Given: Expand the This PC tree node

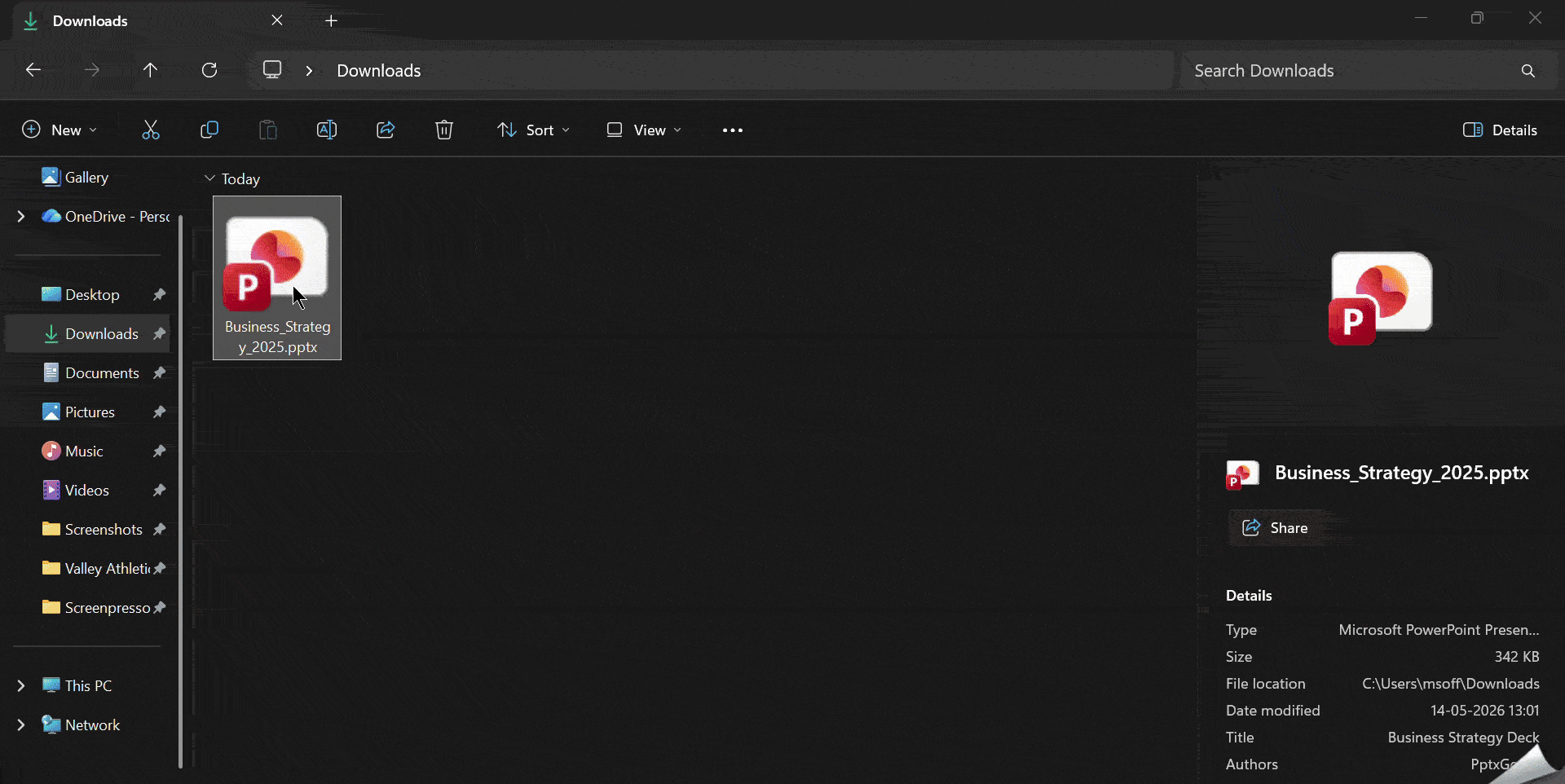Looking at the screenshot, I should pos(21,686).
